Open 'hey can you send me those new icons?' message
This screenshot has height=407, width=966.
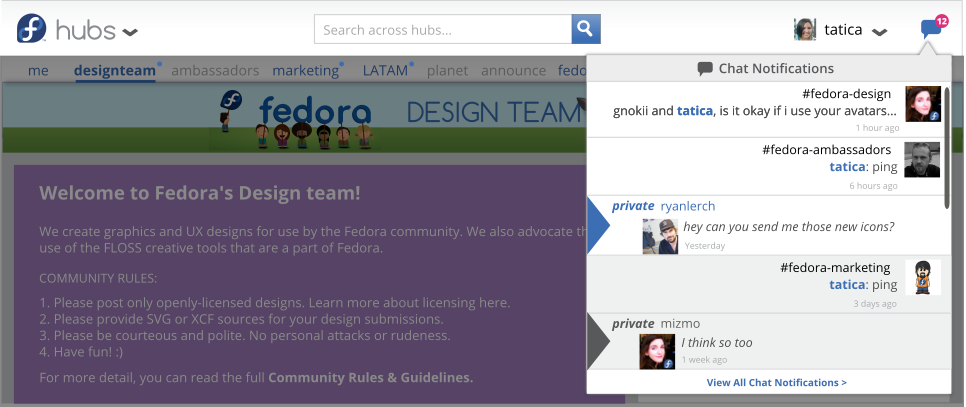click(x=789, y=227)
